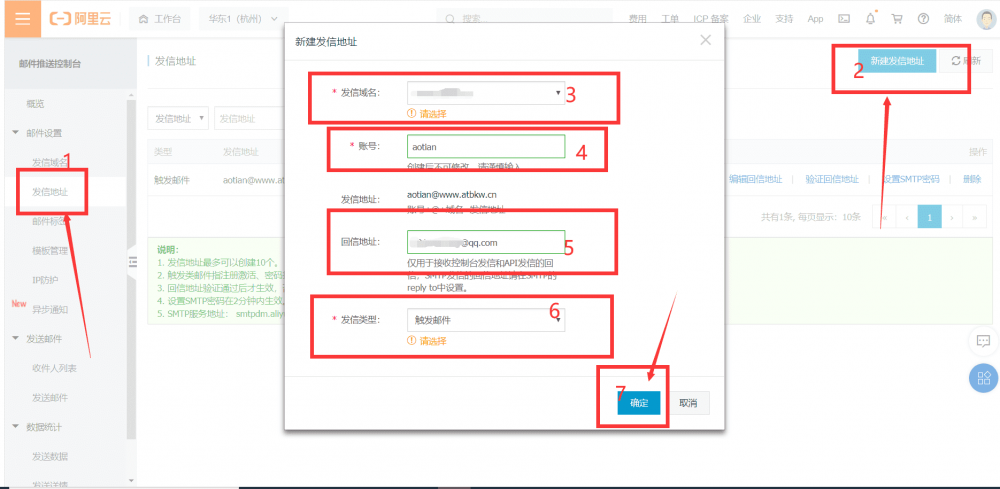Click the 触发邮件 row type cell
The width and height of the screenshot is (1000, 489).
(173, 180)
